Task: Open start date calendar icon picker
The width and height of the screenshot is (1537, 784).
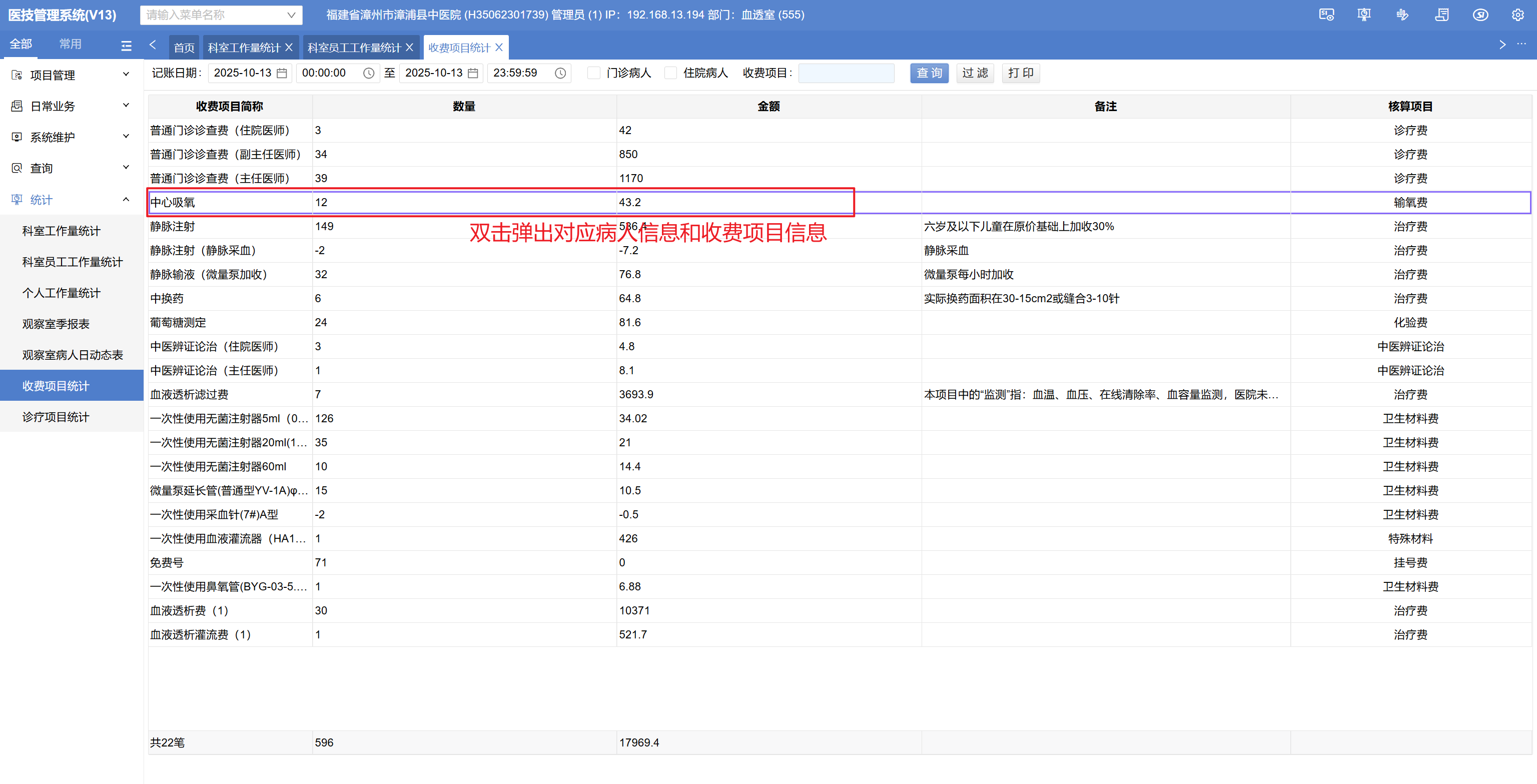Action: tap(282, 73)
